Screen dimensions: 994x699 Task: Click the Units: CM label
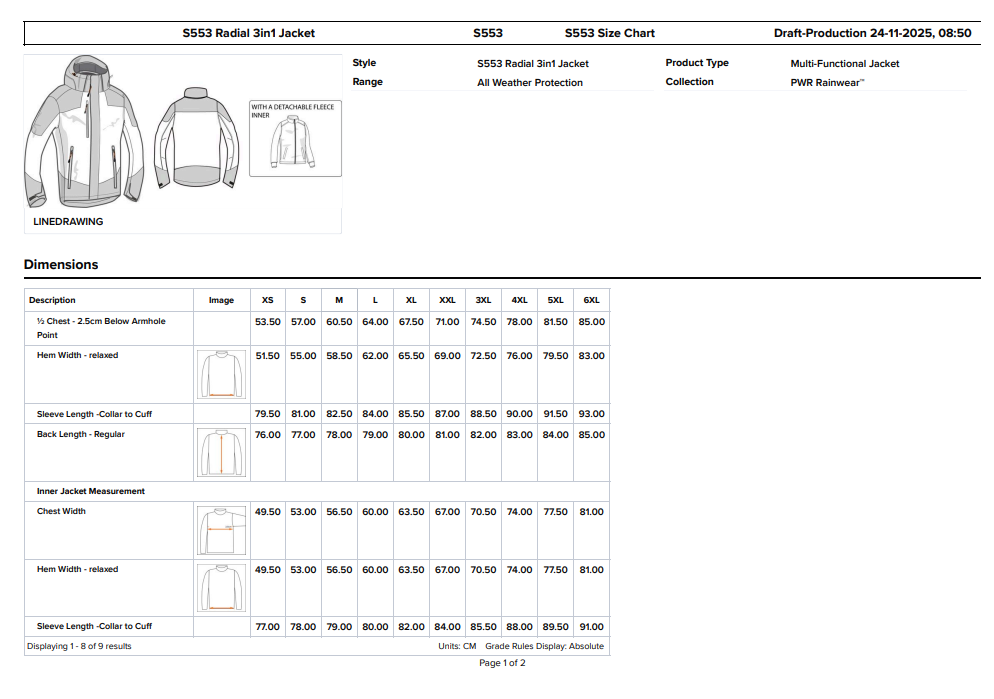tap(457, 646)
